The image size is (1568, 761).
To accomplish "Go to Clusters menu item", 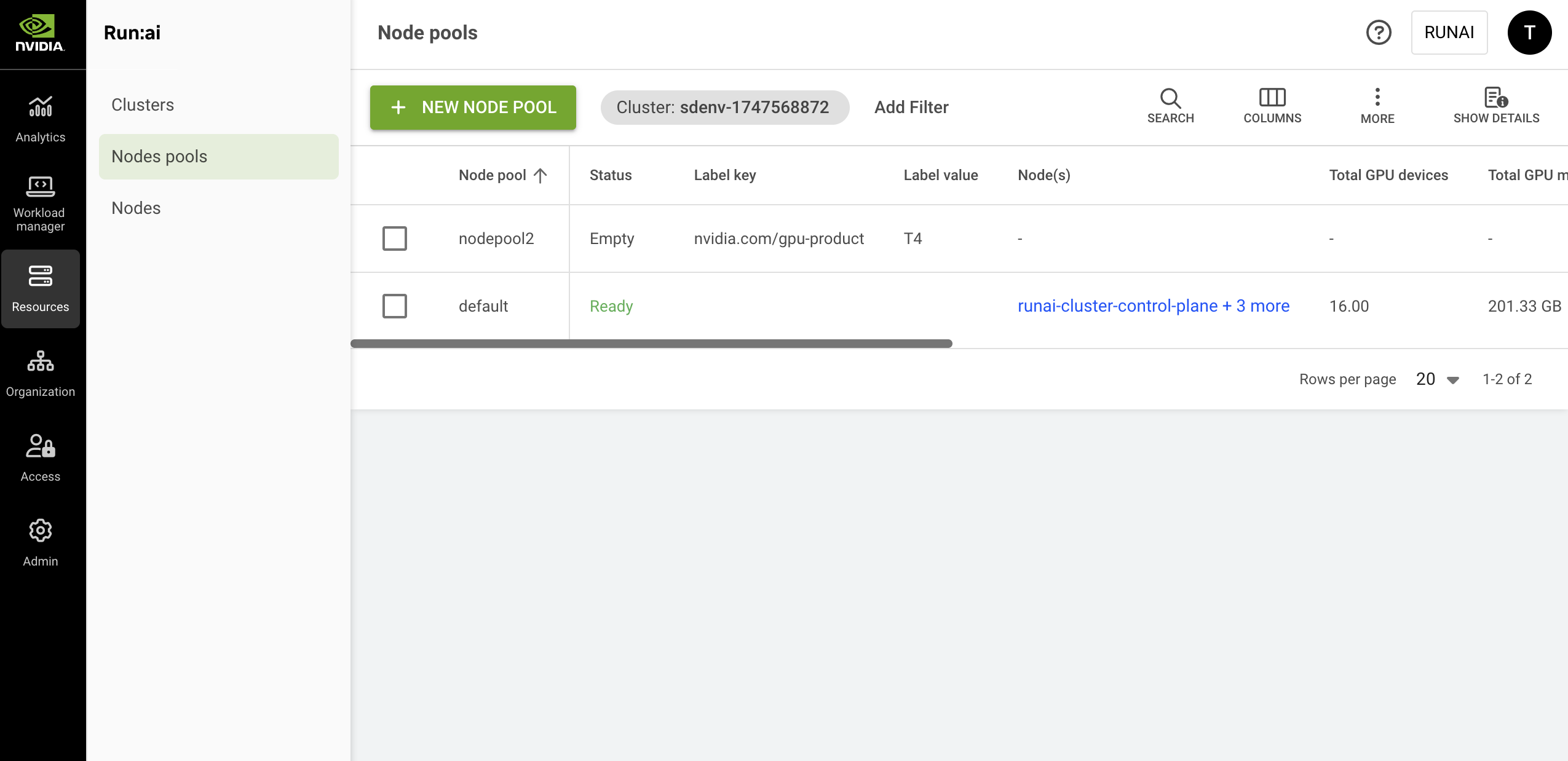I will point(143,105).
